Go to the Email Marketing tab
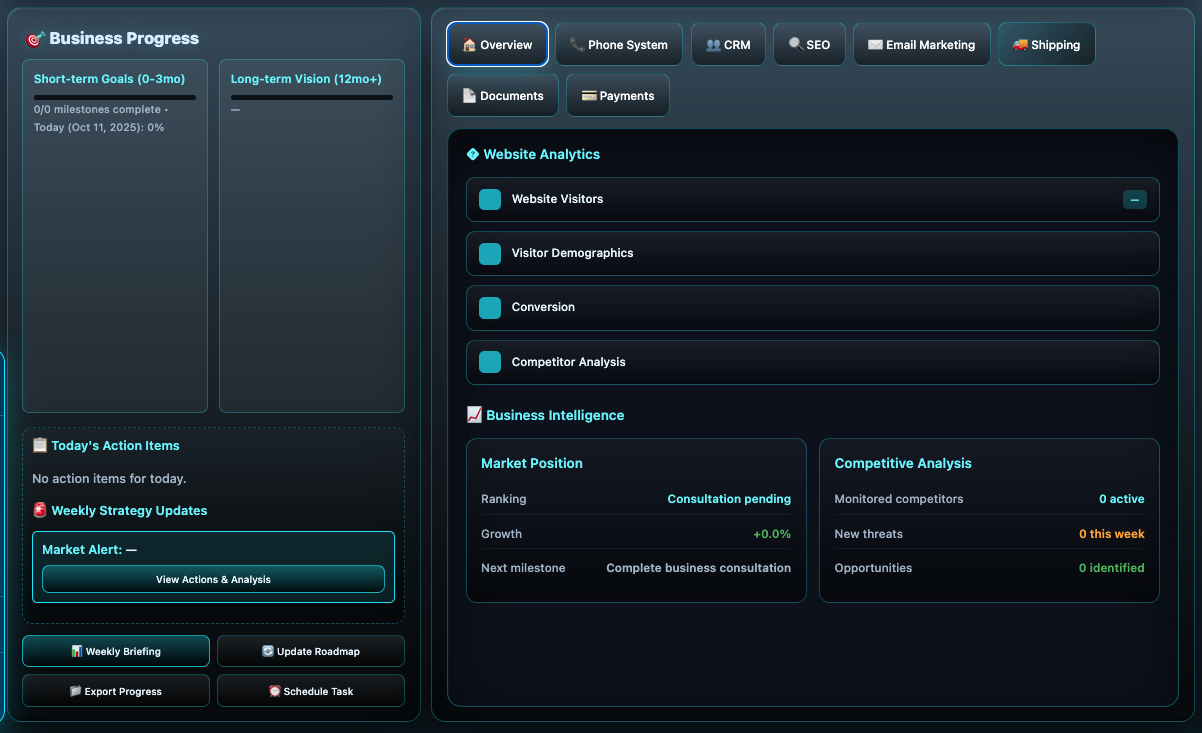 921,45
